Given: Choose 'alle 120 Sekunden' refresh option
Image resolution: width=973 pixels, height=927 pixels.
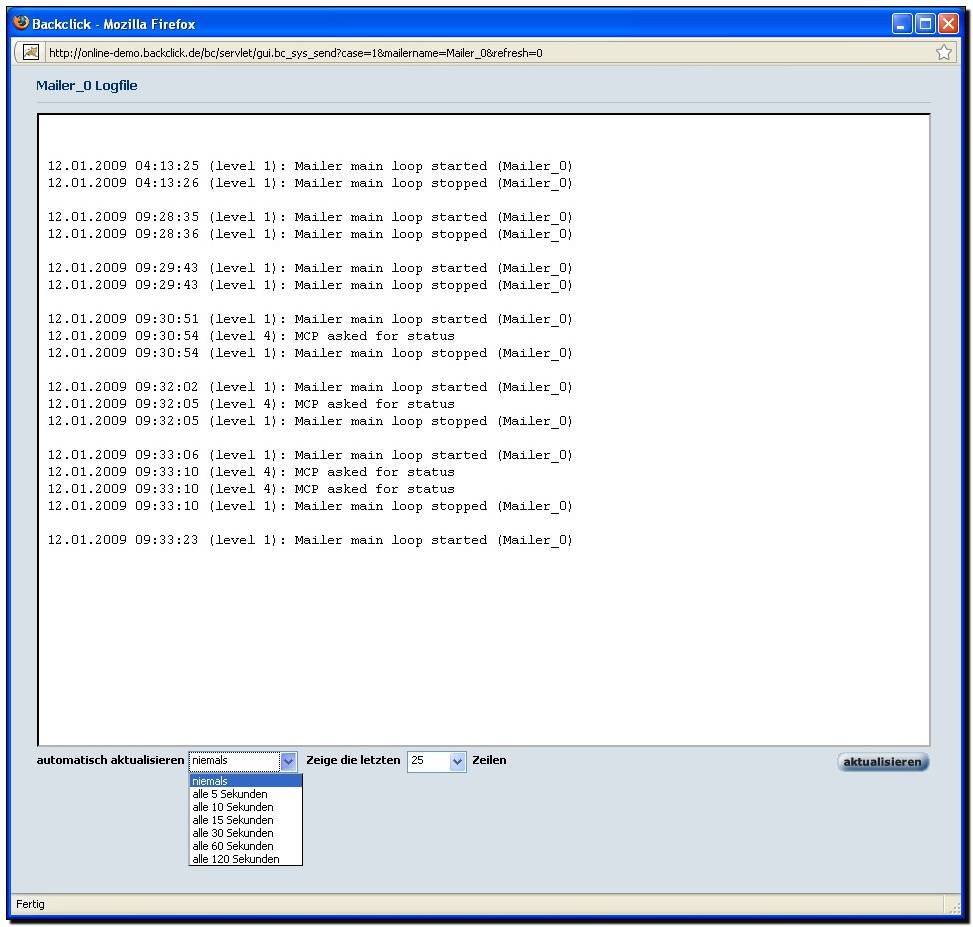Looking at the screenshot, I should point(246,859).
